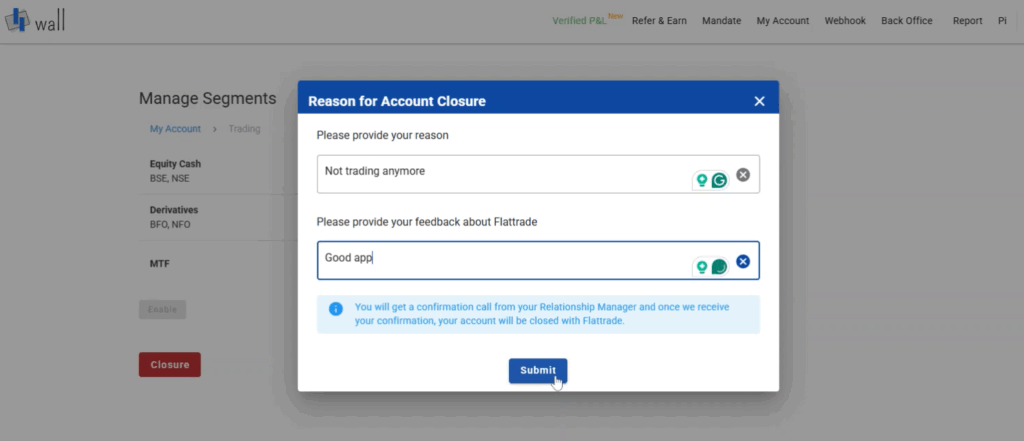Viewport: 1024px width, 441px height.
Task: Open My Account in top navigation
Action: pyautogui.click(x=783, y=21)
